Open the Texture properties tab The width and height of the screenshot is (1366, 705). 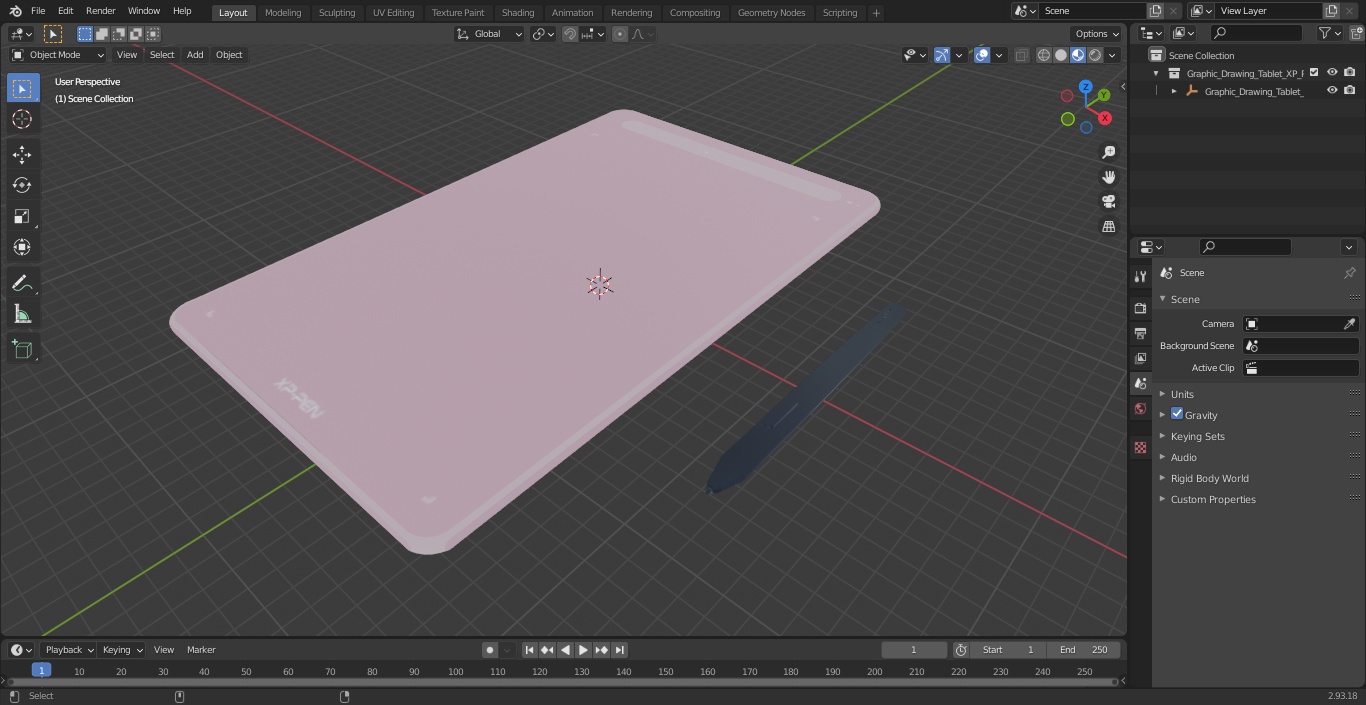point(1140,447)
